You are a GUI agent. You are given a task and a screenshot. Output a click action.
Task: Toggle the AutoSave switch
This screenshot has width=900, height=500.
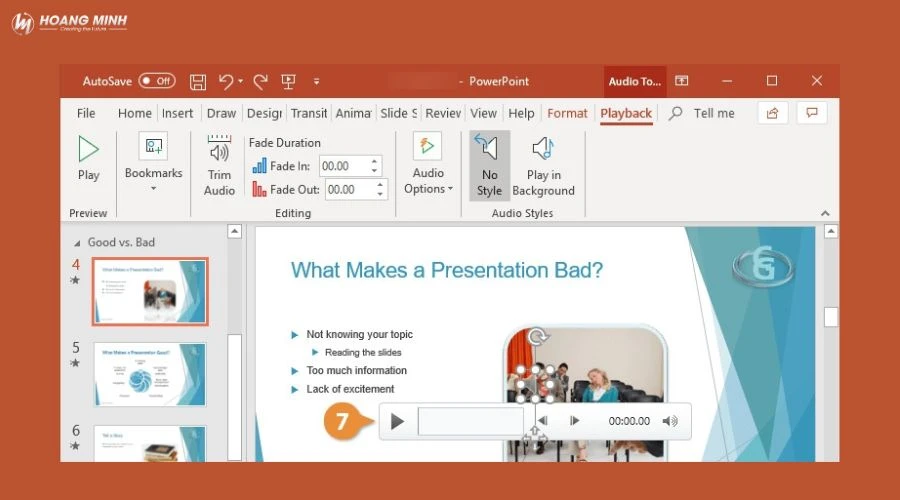[157, 81]
